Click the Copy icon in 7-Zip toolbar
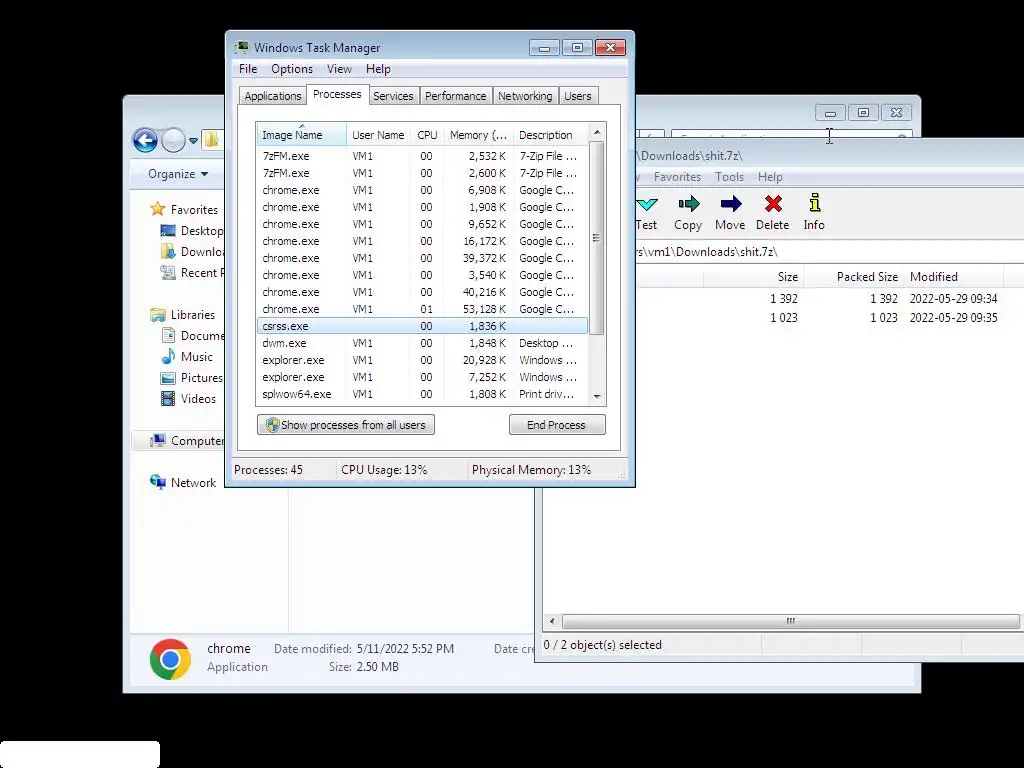 pos(688,204)
